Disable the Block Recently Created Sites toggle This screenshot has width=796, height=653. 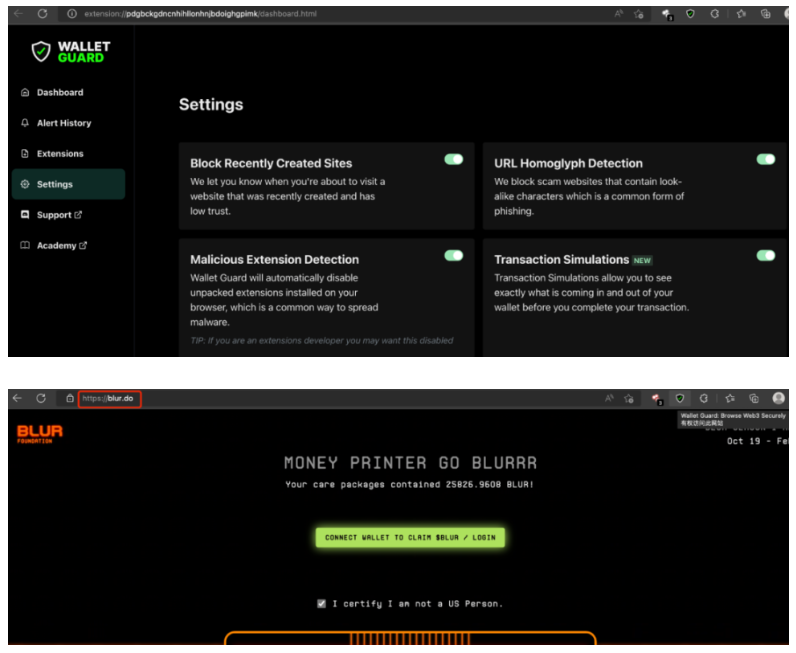tap(454, 159)
